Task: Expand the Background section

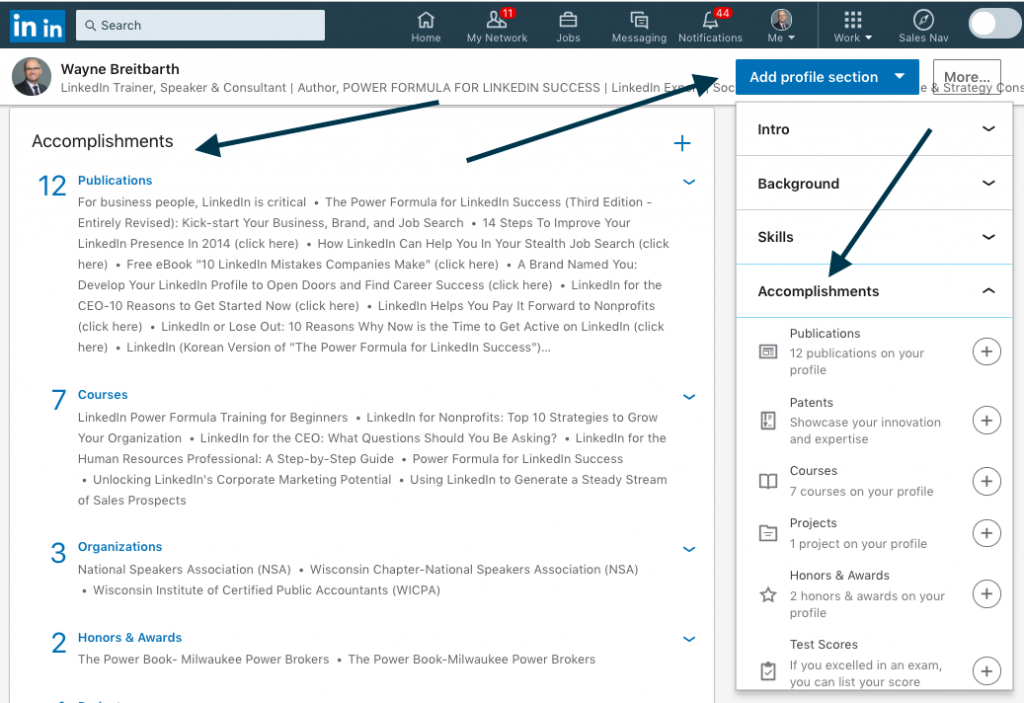Action: (874, 184)
